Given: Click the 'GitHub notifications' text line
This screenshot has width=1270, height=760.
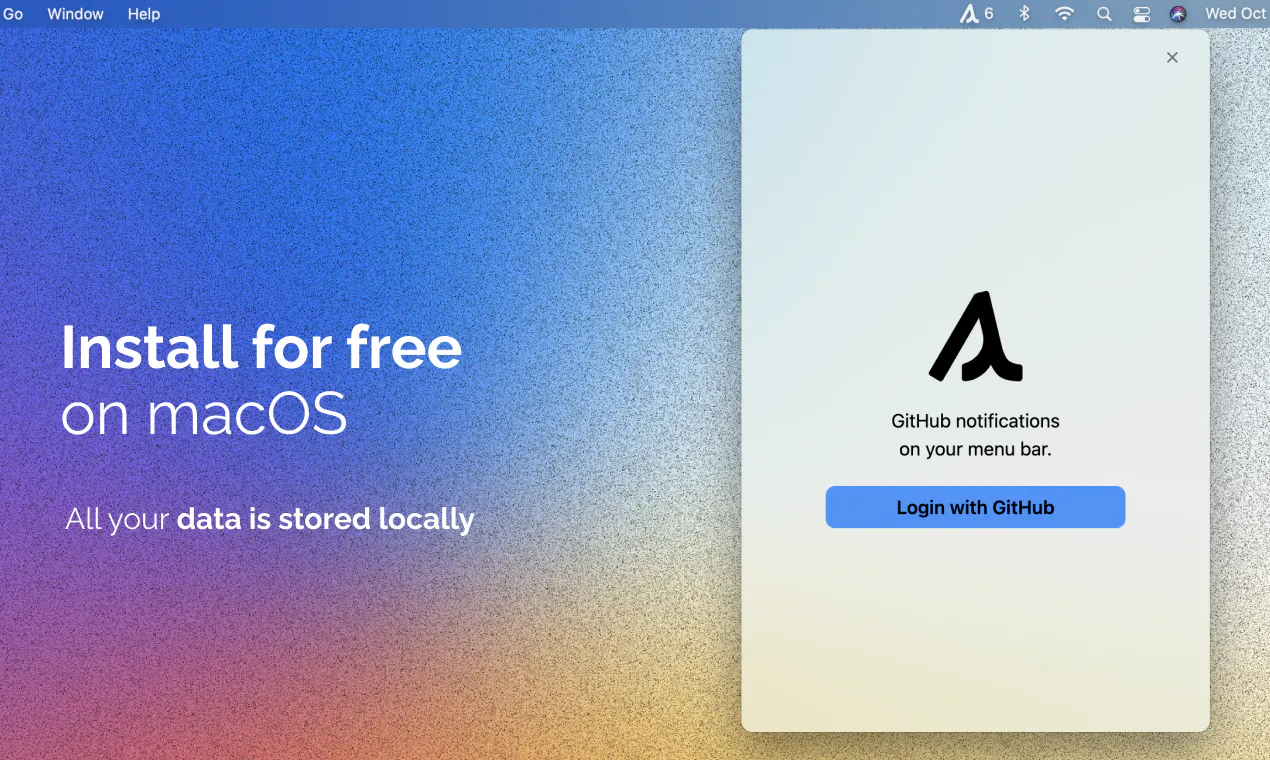Looking at the screenshot, I should (x=975, y=421).
